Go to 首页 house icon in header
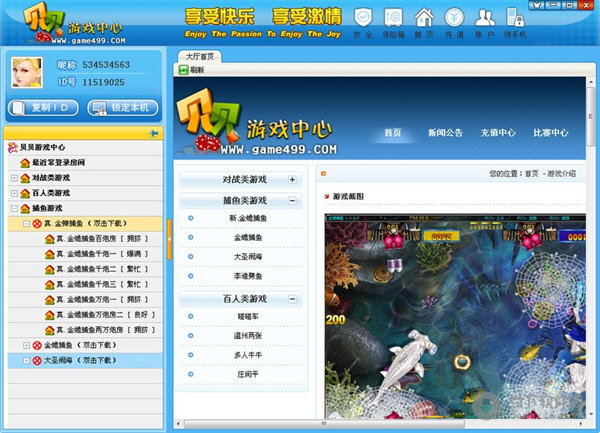600x433 pixels. point(424,23)
